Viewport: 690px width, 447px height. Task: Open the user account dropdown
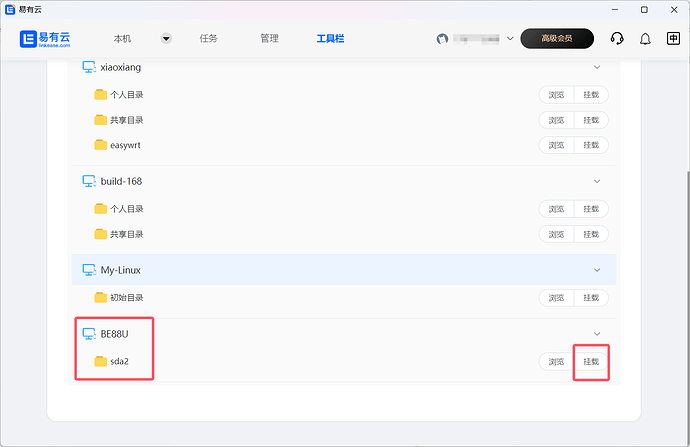click(509, 39)
